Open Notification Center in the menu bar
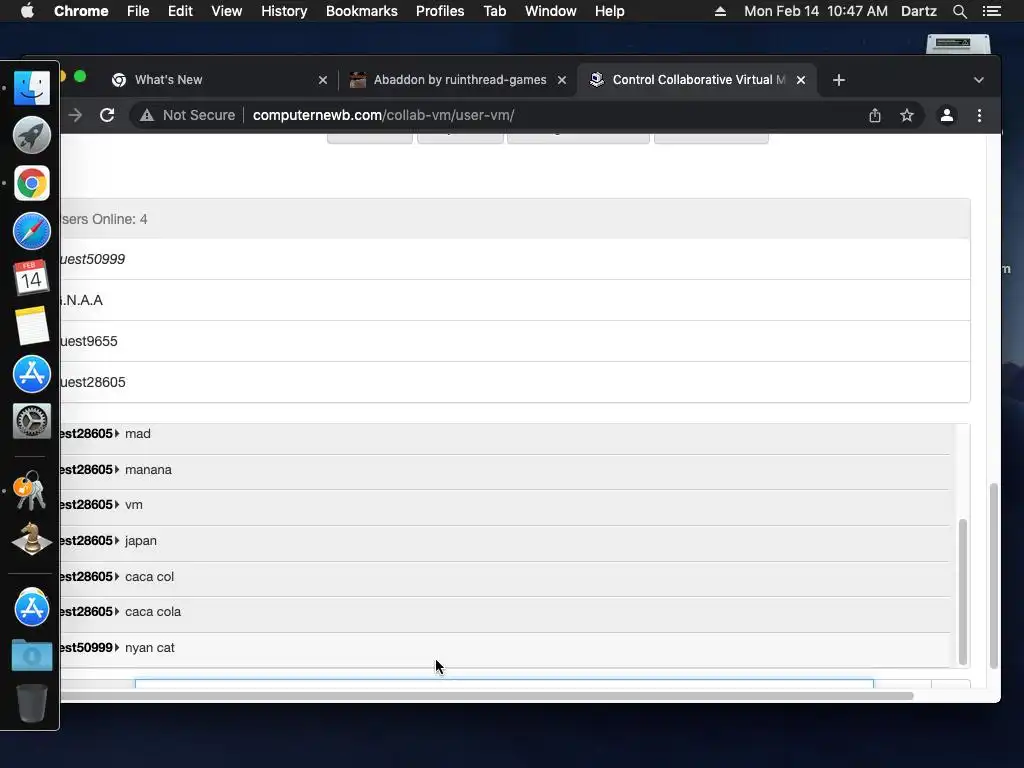The image size is (1024, 768). pos(991,11)
